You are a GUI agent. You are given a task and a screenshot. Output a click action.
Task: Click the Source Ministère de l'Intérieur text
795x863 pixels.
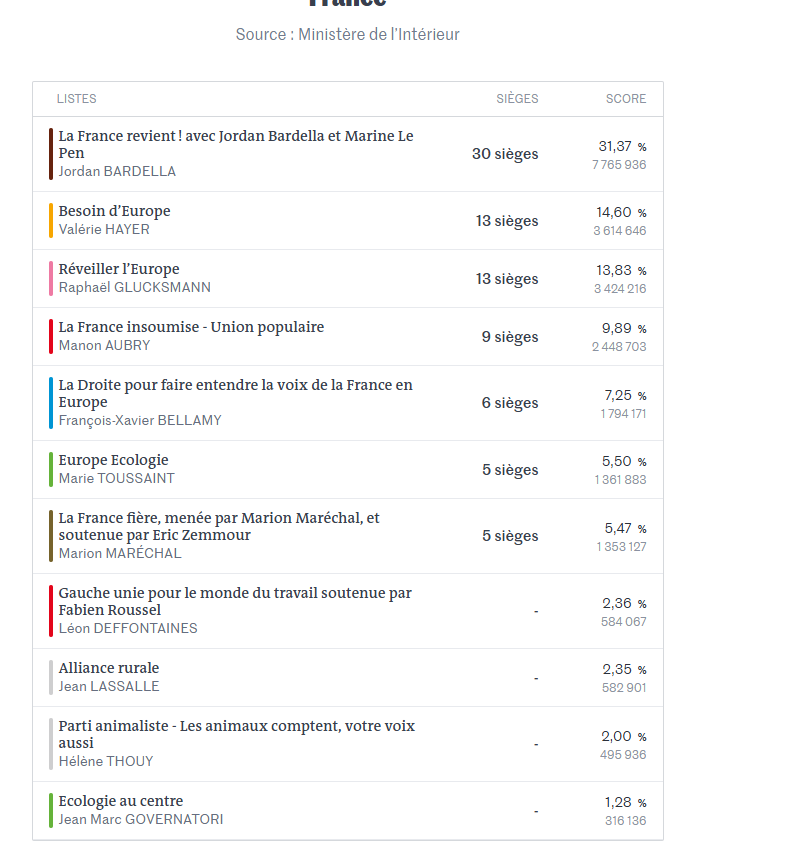pos(348,35)
